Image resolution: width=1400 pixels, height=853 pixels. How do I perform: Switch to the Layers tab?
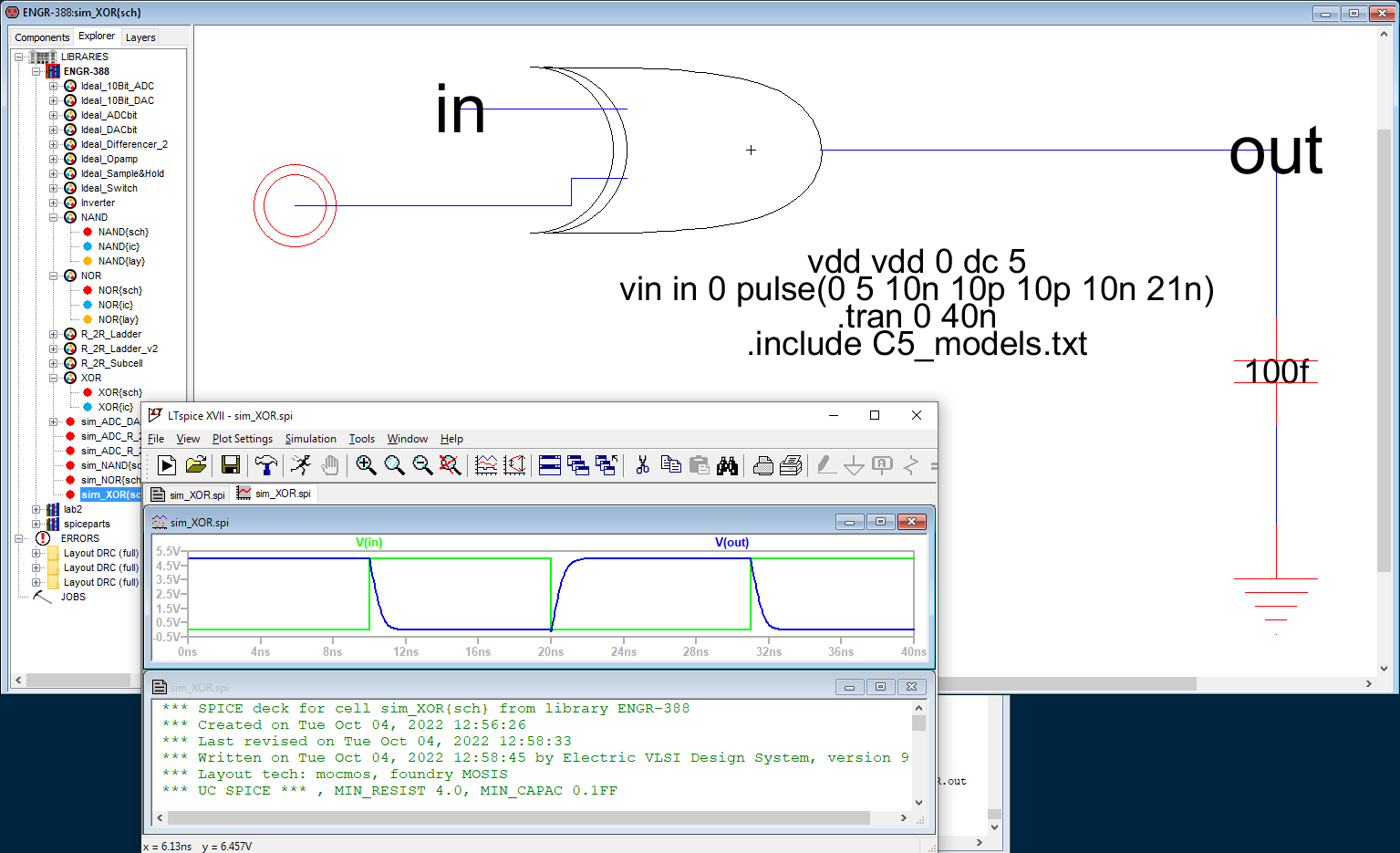pyautogui.click(x=140, y=37)
